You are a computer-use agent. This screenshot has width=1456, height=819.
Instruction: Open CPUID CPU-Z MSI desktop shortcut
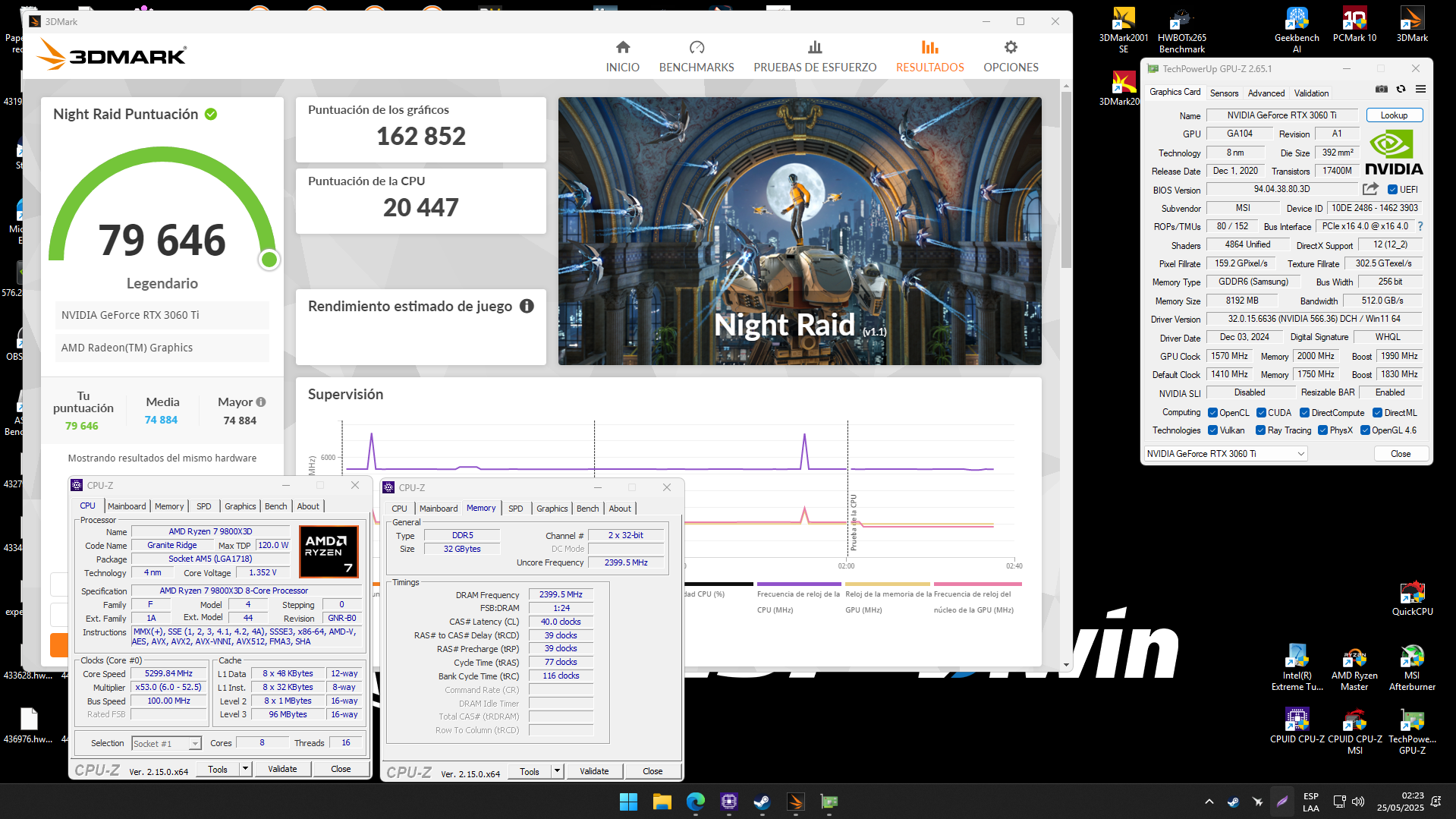[x=1354, y=732]
